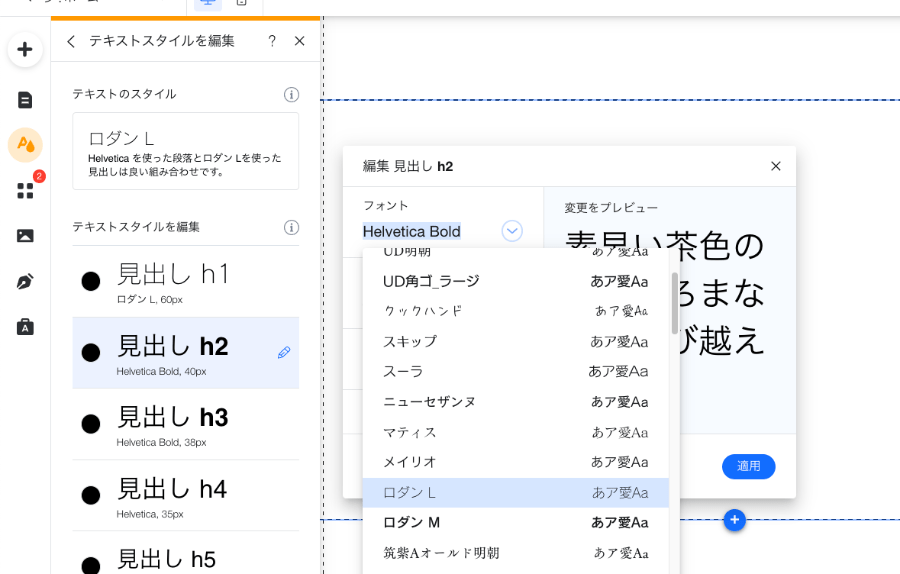900x574 pixels.
Task: Select the Site Design icon in sidebar
Action: (x=25, y=145)
